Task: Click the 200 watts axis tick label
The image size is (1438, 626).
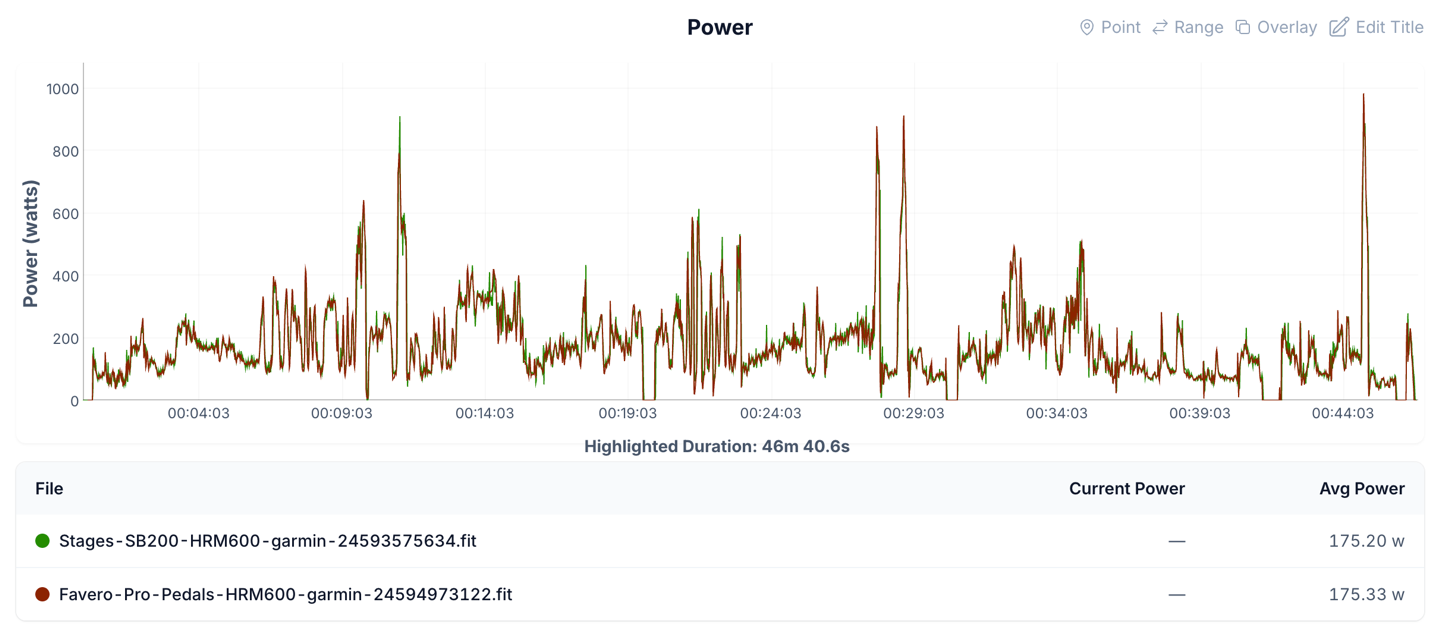Action: (66, 339)
